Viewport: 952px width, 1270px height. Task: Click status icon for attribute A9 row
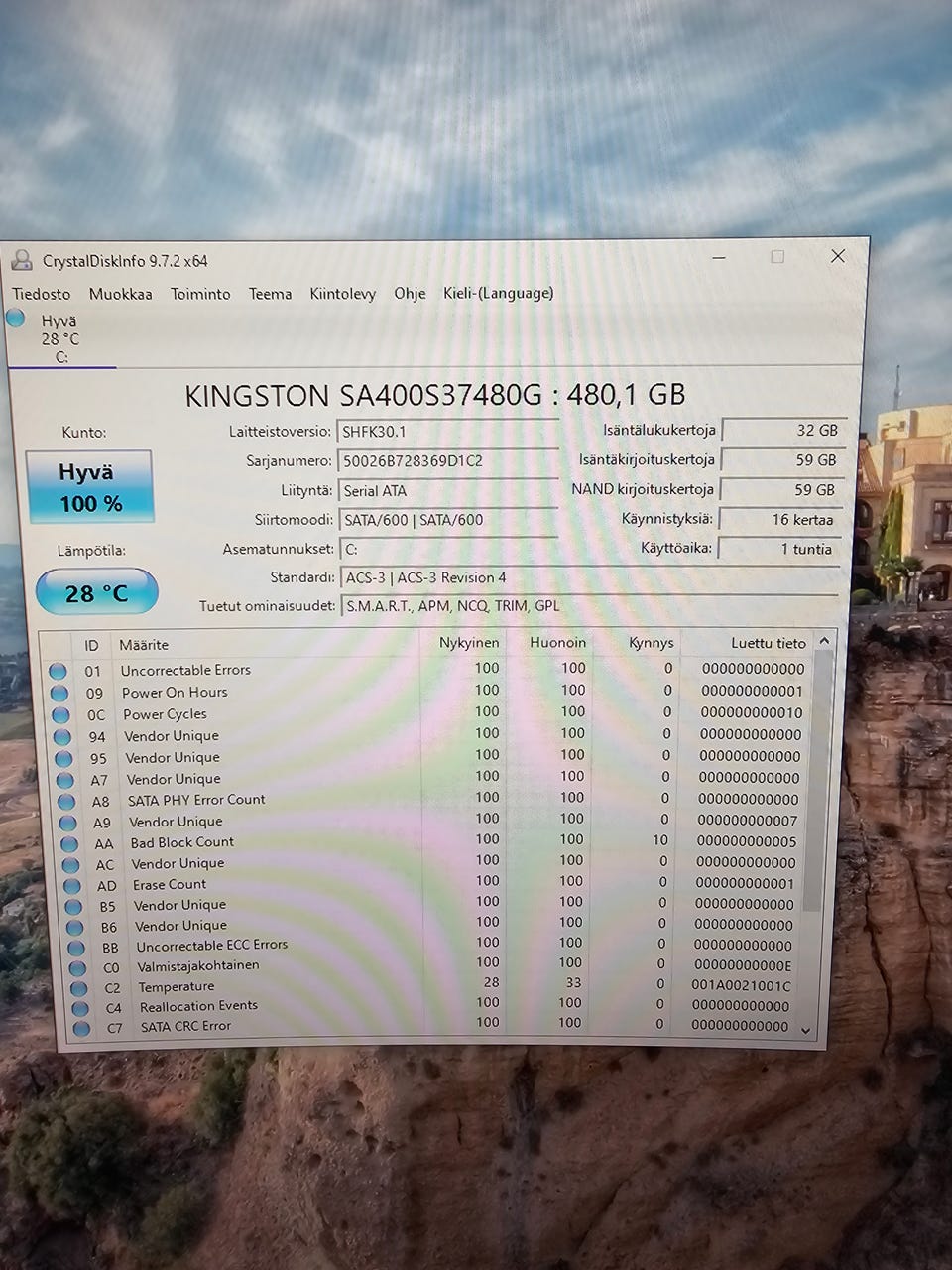tap(67, 823)
